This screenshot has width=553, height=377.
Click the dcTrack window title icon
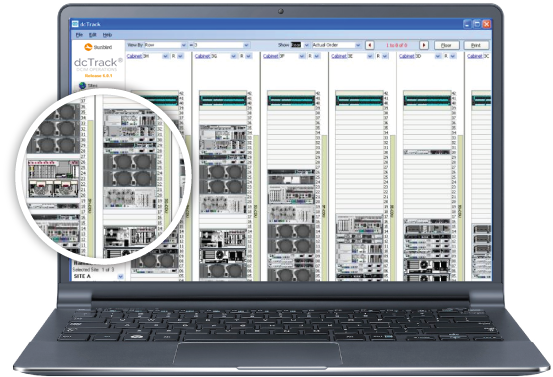click(x=75, y=24)
